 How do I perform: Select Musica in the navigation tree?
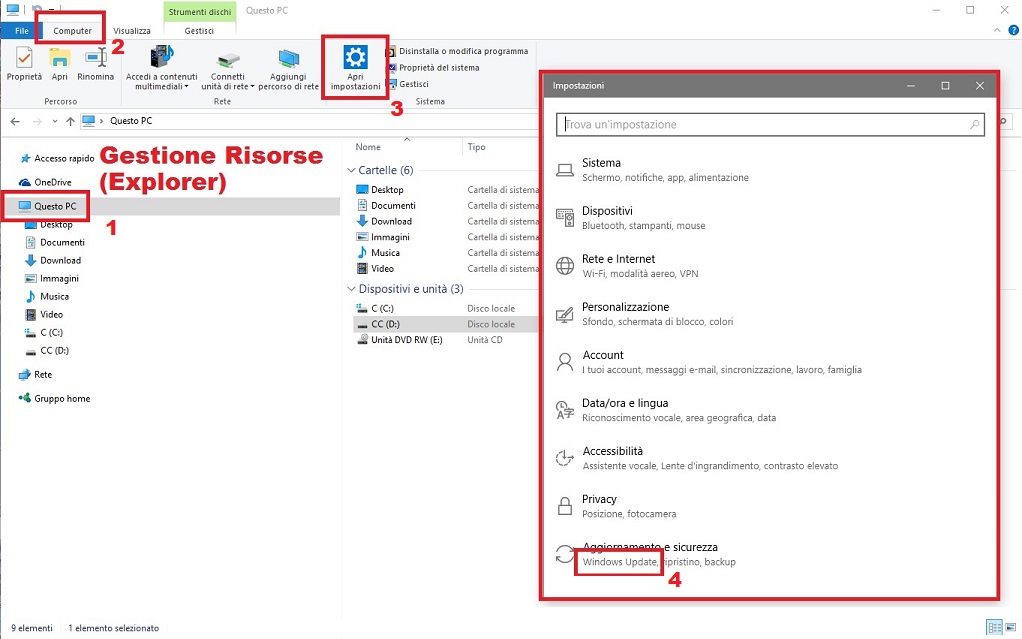coord(47,297)
